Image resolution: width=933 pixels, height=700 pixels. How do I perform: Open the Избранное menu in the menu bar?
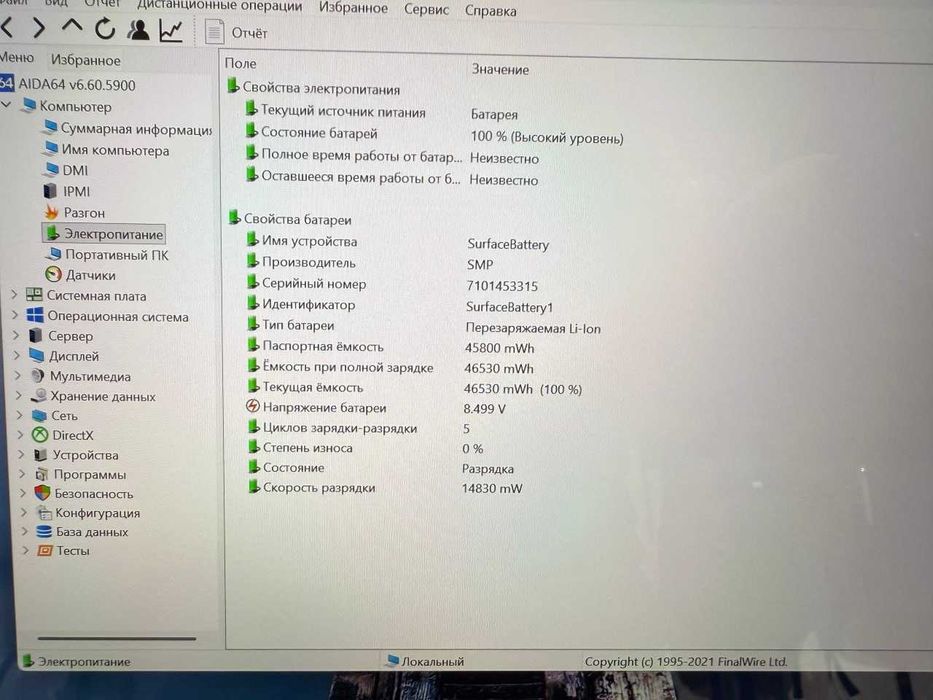(353, 8)
